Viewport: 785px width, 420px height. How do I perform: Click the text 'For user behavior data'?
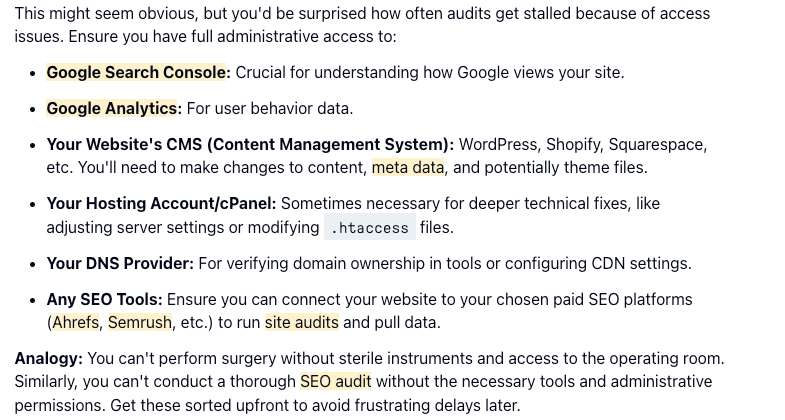tap(270, 108)
